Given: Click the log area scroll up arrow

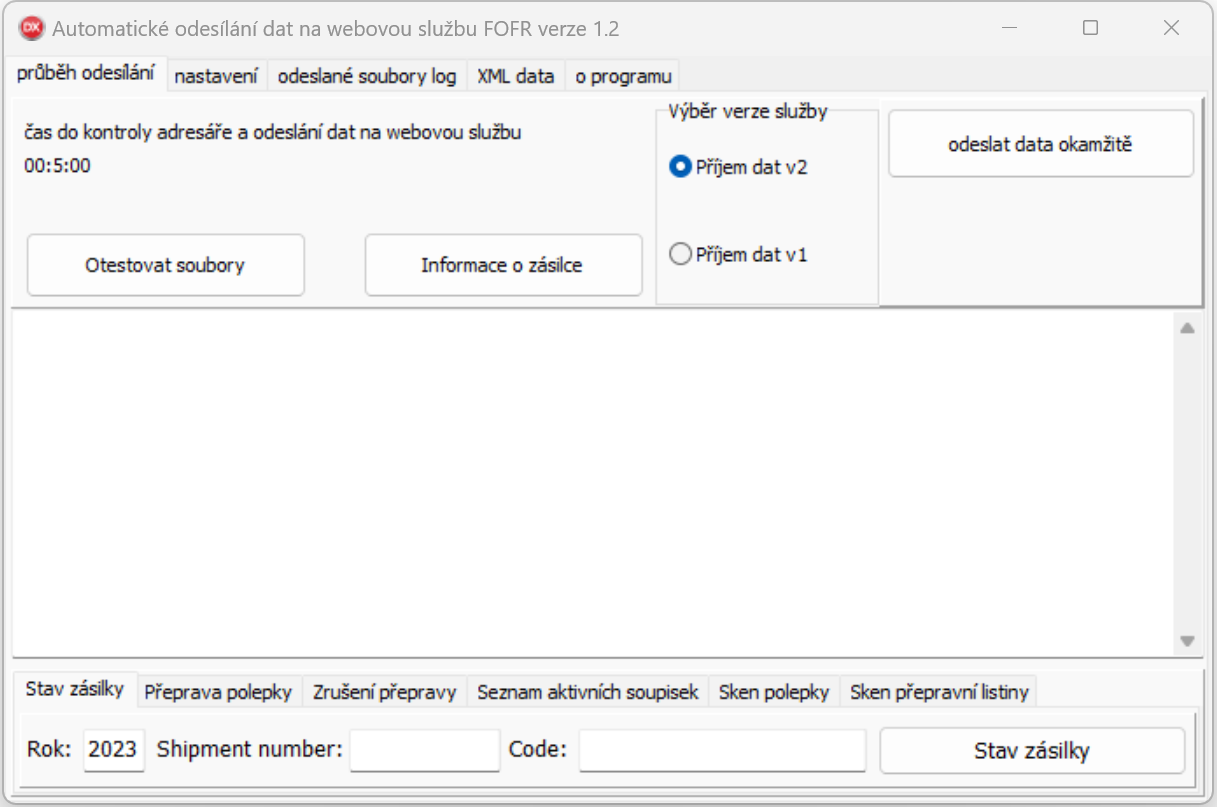Looking at the screenshot, I should (1187, 328).
